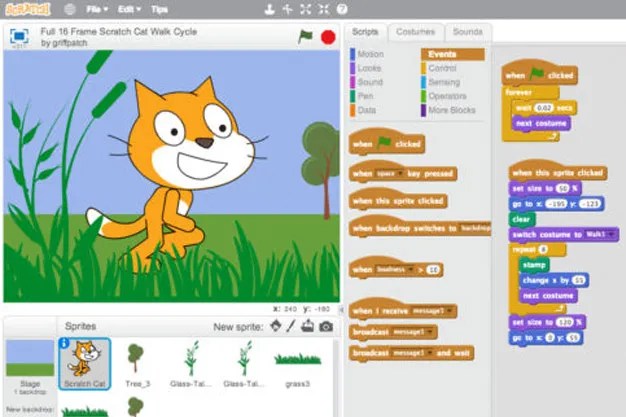Viewport: 626px width, 417px height.
Task: Collapse the stage with small arrow
Action: point(341,310)
